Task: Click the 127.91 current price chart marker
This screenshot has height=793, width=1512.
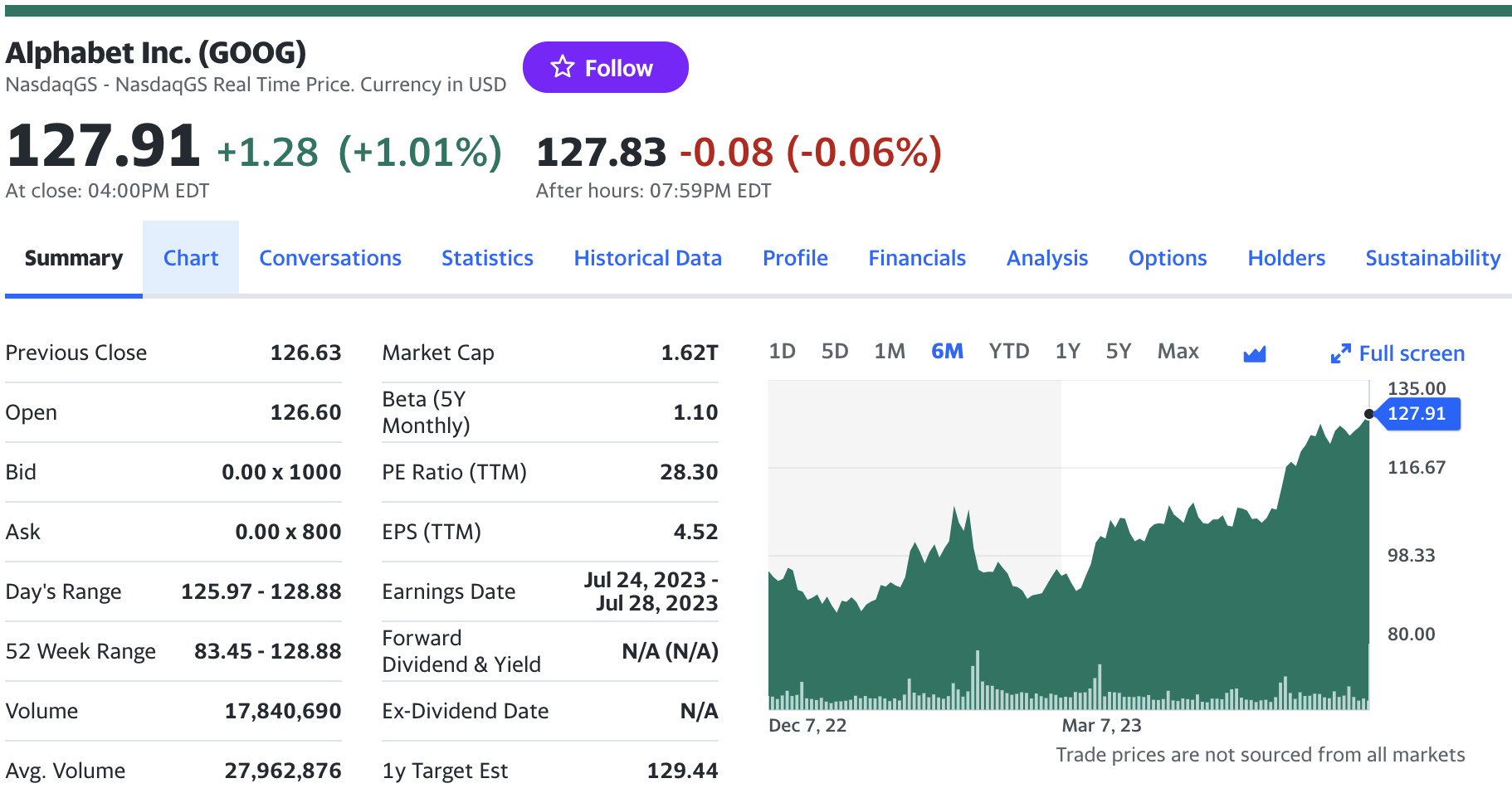Action: [1417, 413]
